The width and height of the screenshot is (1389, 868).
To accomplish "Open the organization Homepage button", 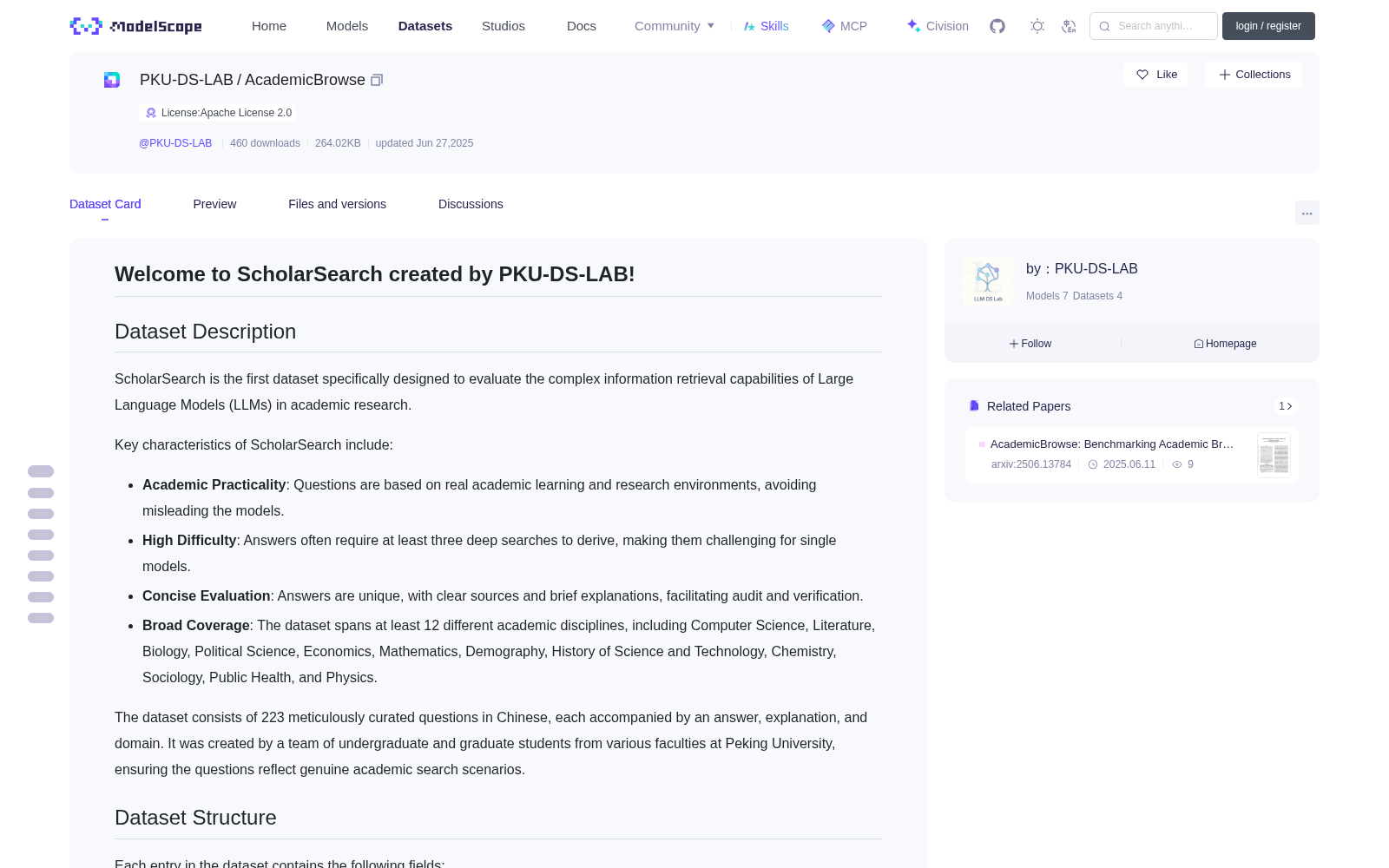I will point(1225,344).
